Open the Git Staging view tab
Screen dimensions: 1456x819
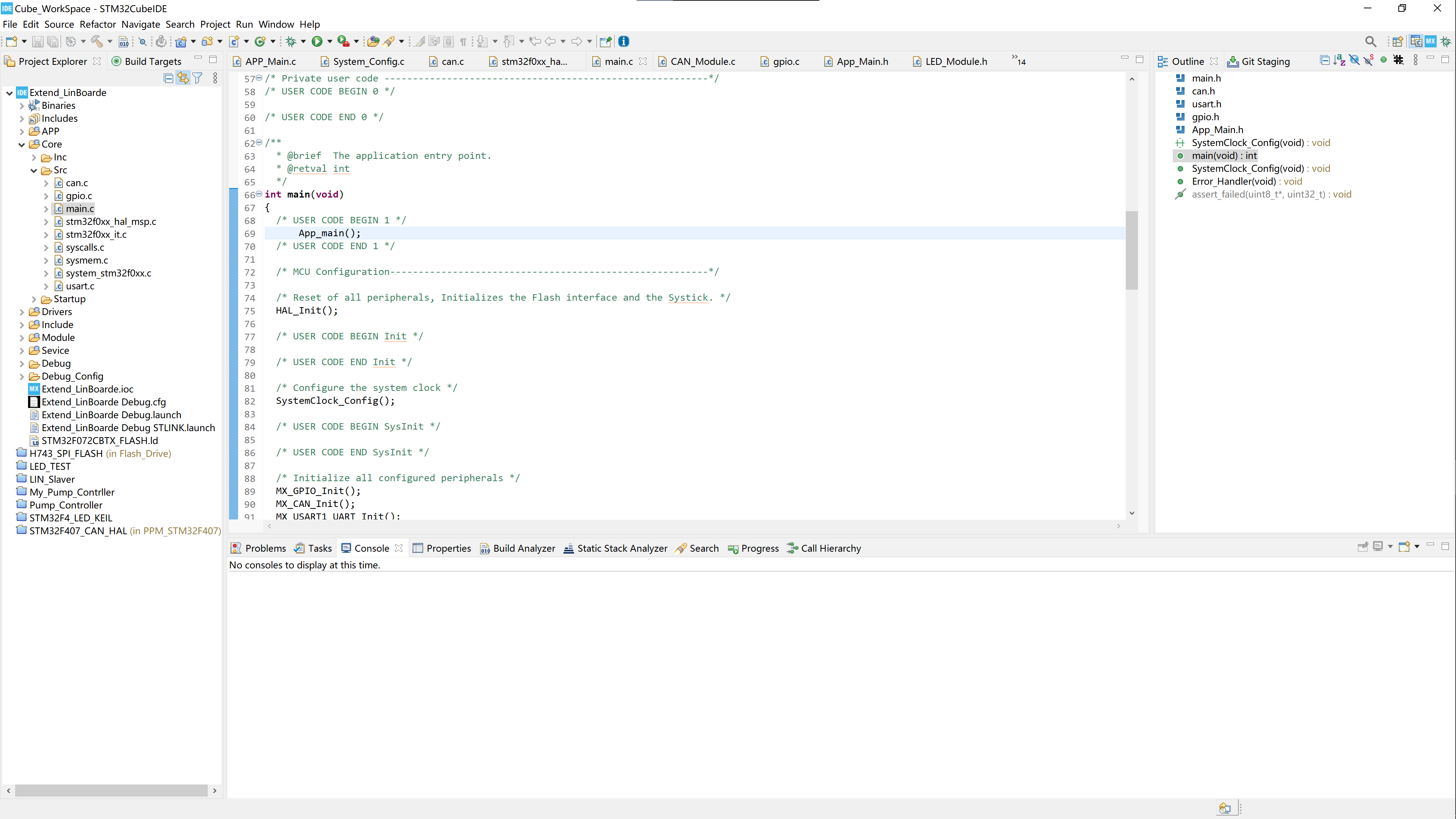pyautogui.click(x=1259, y=61)
